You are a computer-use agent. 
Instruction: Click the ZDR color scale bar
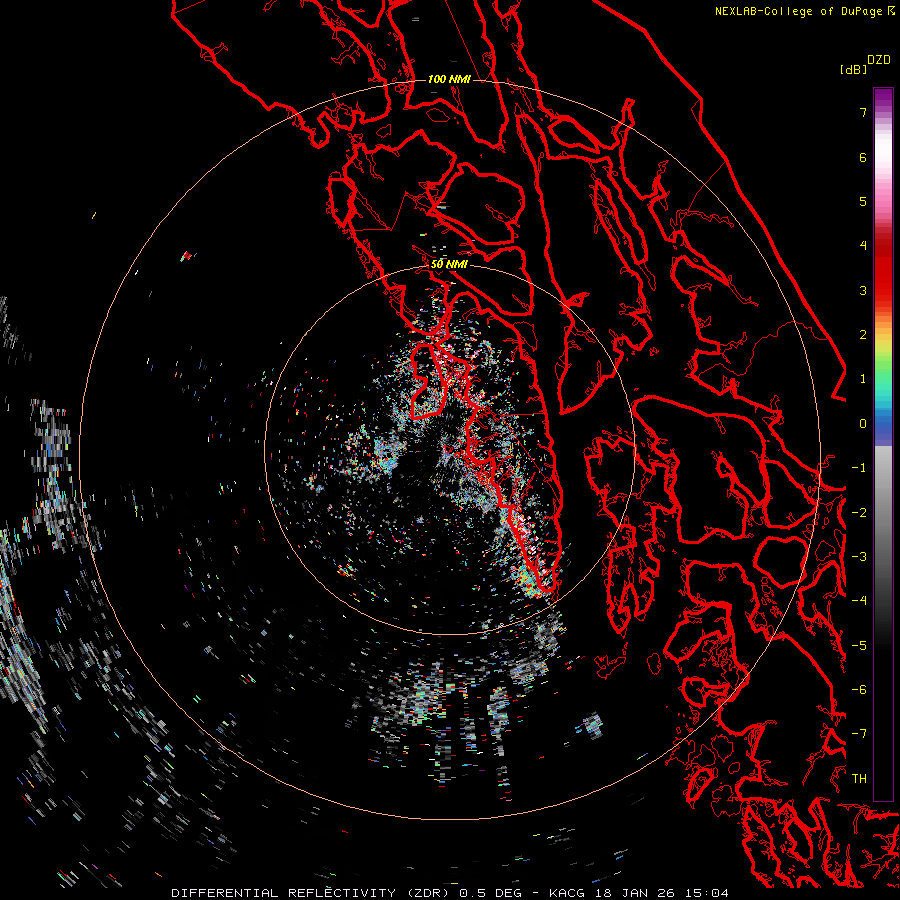click(883, 444)
